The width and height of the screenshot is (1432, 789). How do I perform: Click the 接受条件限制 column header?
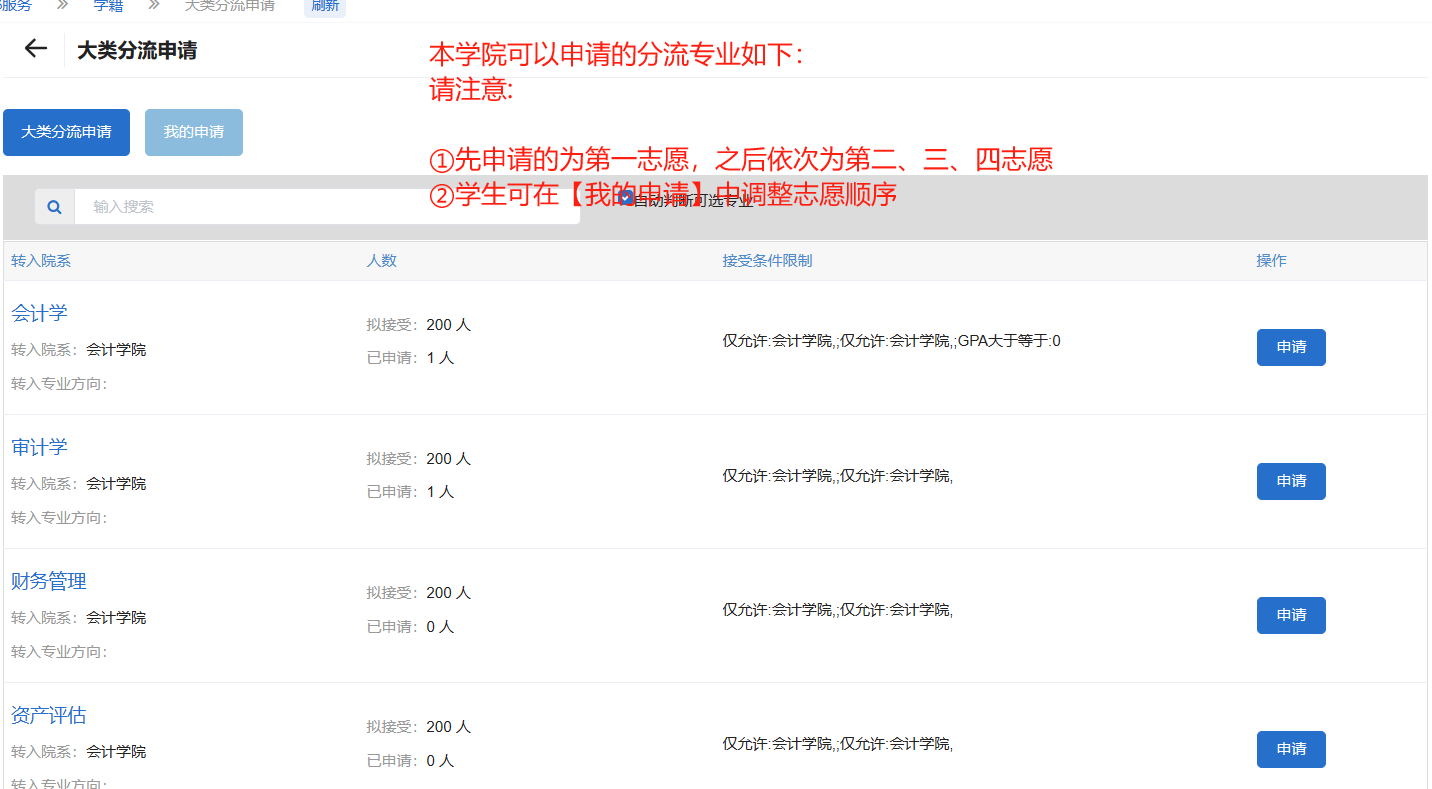point(767,261)
